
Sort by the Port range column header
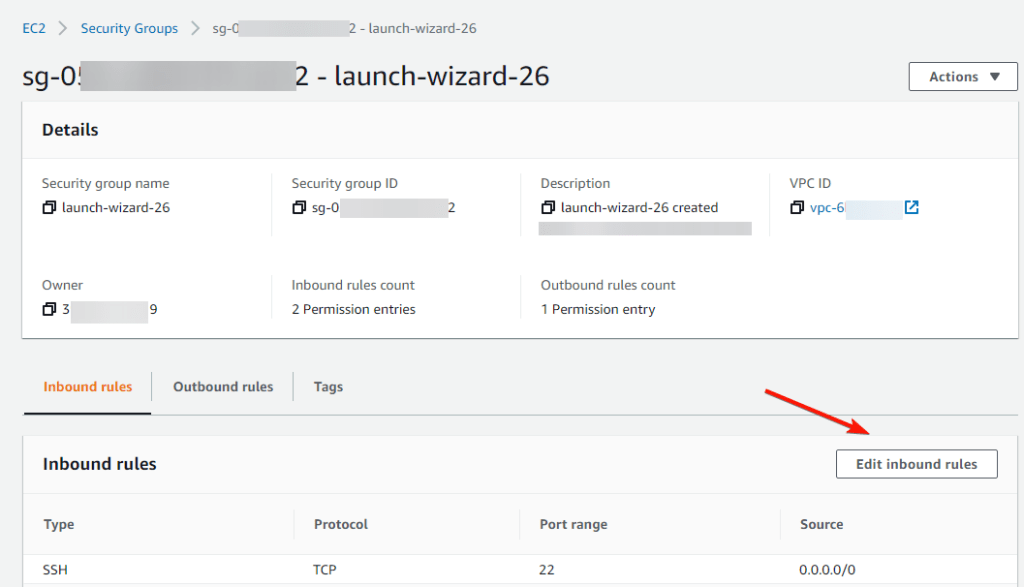pyautogui.click(x=572, y=524)
